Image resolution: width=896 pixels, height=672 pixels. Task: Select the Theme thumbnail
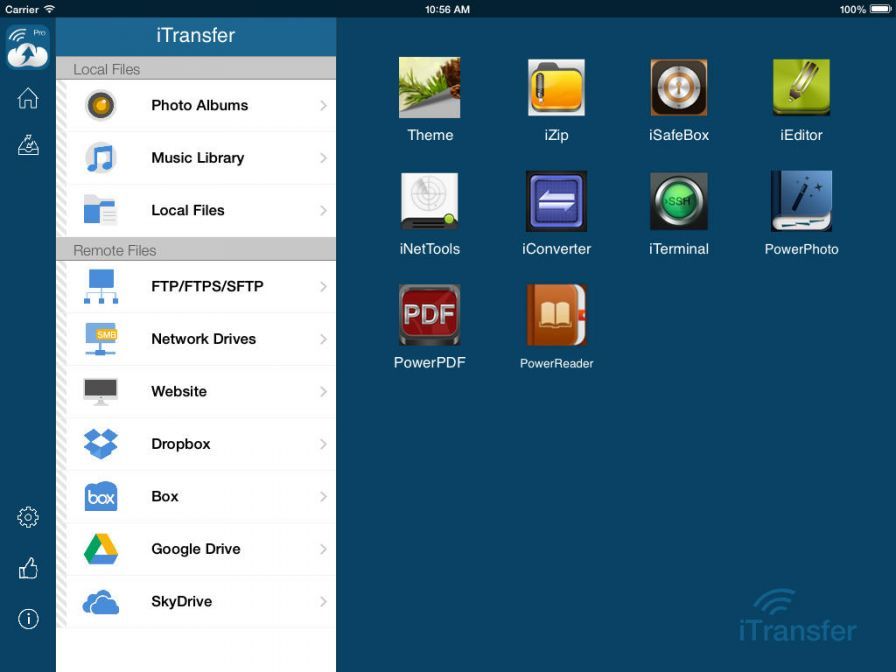(429, 88)
